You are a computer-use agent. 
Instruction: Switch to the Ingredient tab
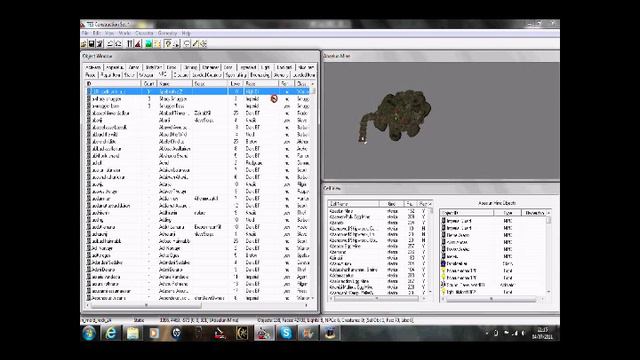(248, 67)
